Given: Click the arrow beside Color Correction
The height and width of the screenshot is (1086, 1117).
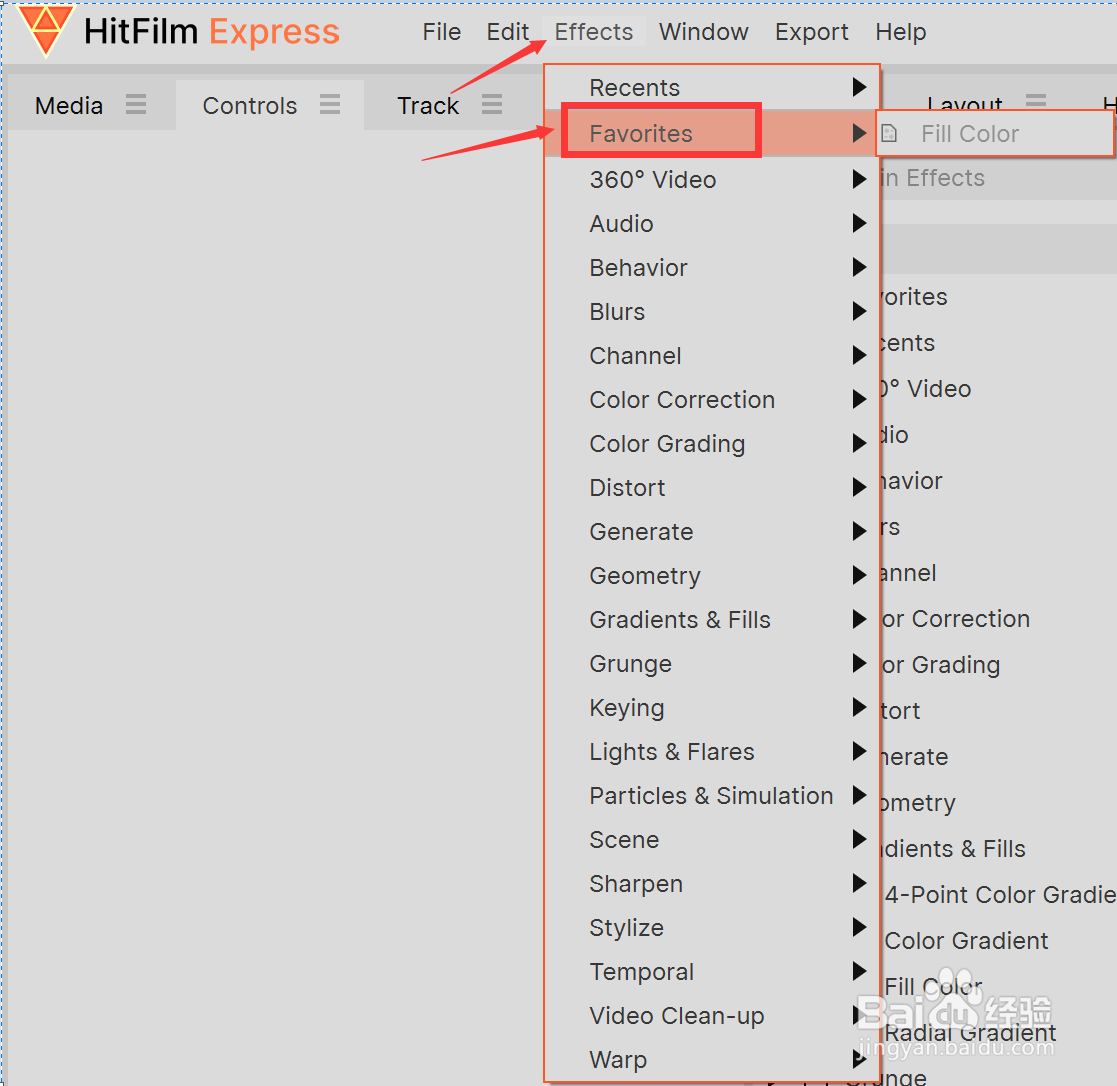Looking at the screenshot, I should (x=859, y=399).
